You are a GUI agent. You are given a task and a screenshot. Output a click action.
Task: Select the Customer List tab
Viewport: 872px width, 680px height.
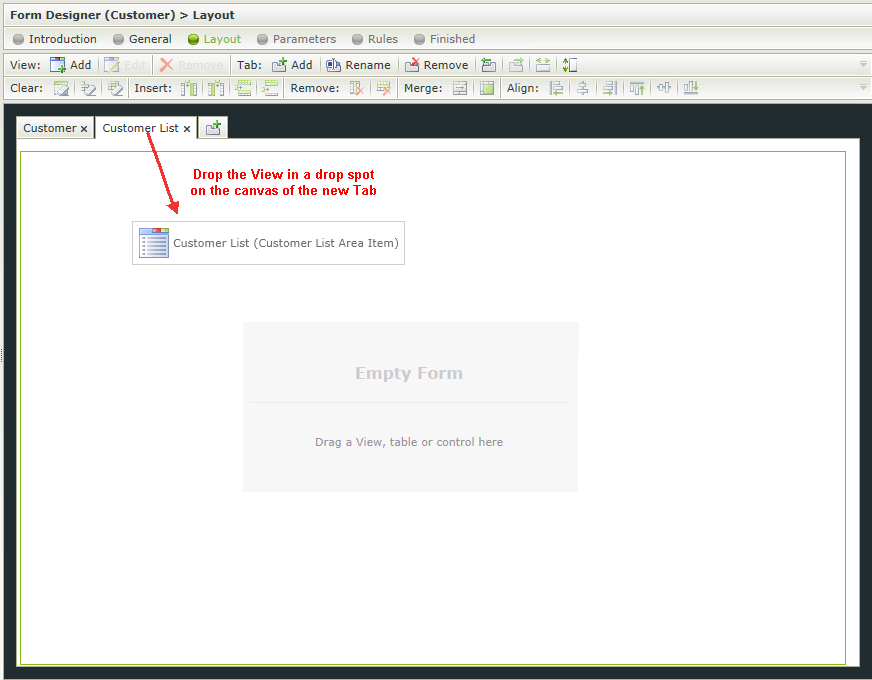[141, 128]
